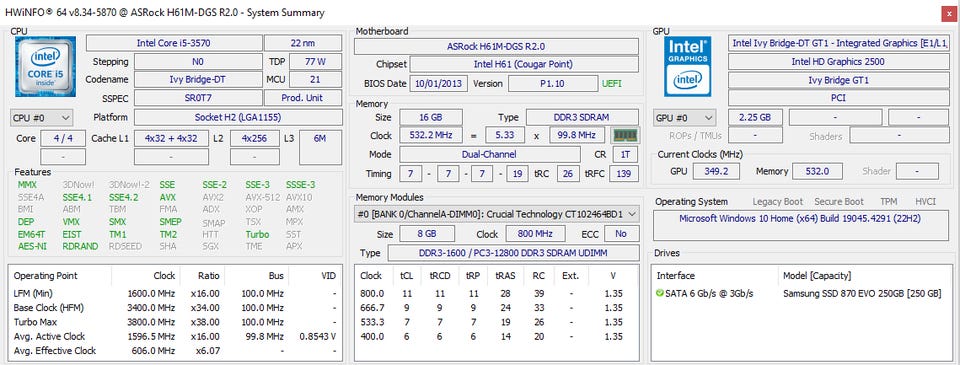Image resolution: width=960 pixels, height=365 pixels.
Task: Click the 400.0 clock row in timings table
Action: pyautogui.click(x=498, y=336)
